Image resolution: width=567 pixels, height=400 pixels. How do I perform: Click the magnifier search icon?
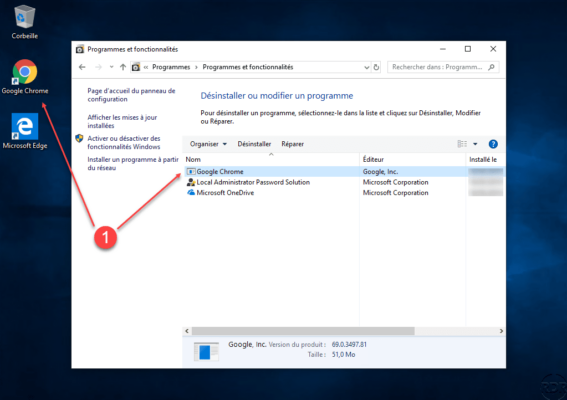pyautogui.click(x=491, y=67)
